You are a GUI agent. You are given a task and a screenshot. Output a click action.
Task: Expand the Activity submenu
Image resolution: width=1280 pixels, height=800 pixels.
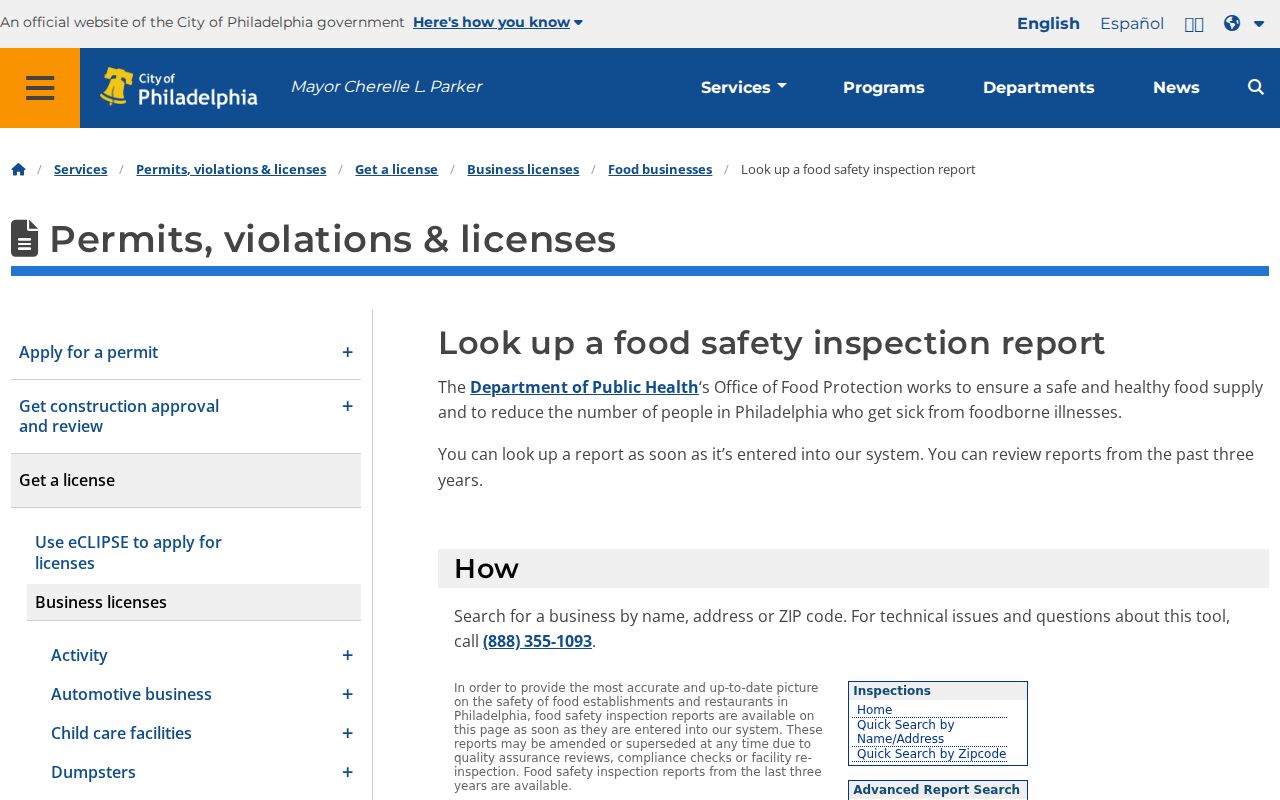point(347,655)
